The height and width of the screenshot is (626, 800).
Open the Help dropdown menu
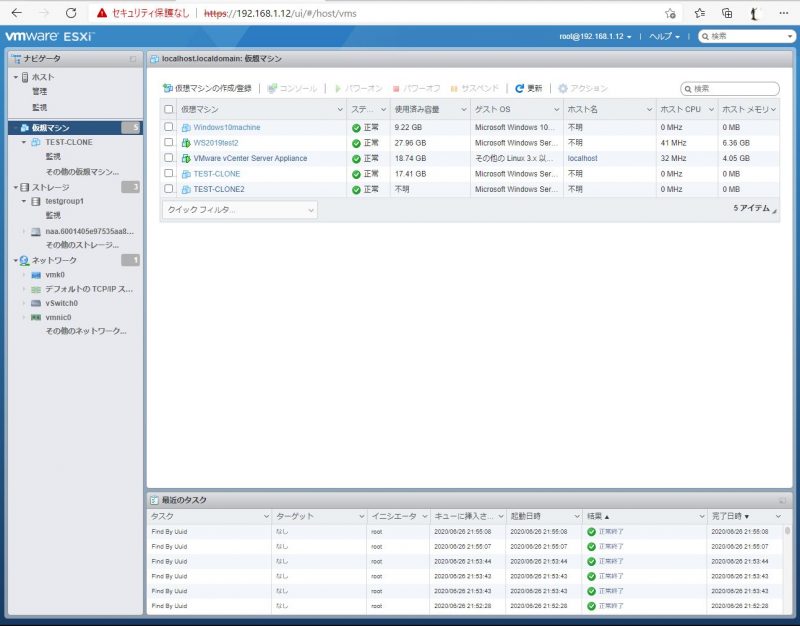pos(664,37)
